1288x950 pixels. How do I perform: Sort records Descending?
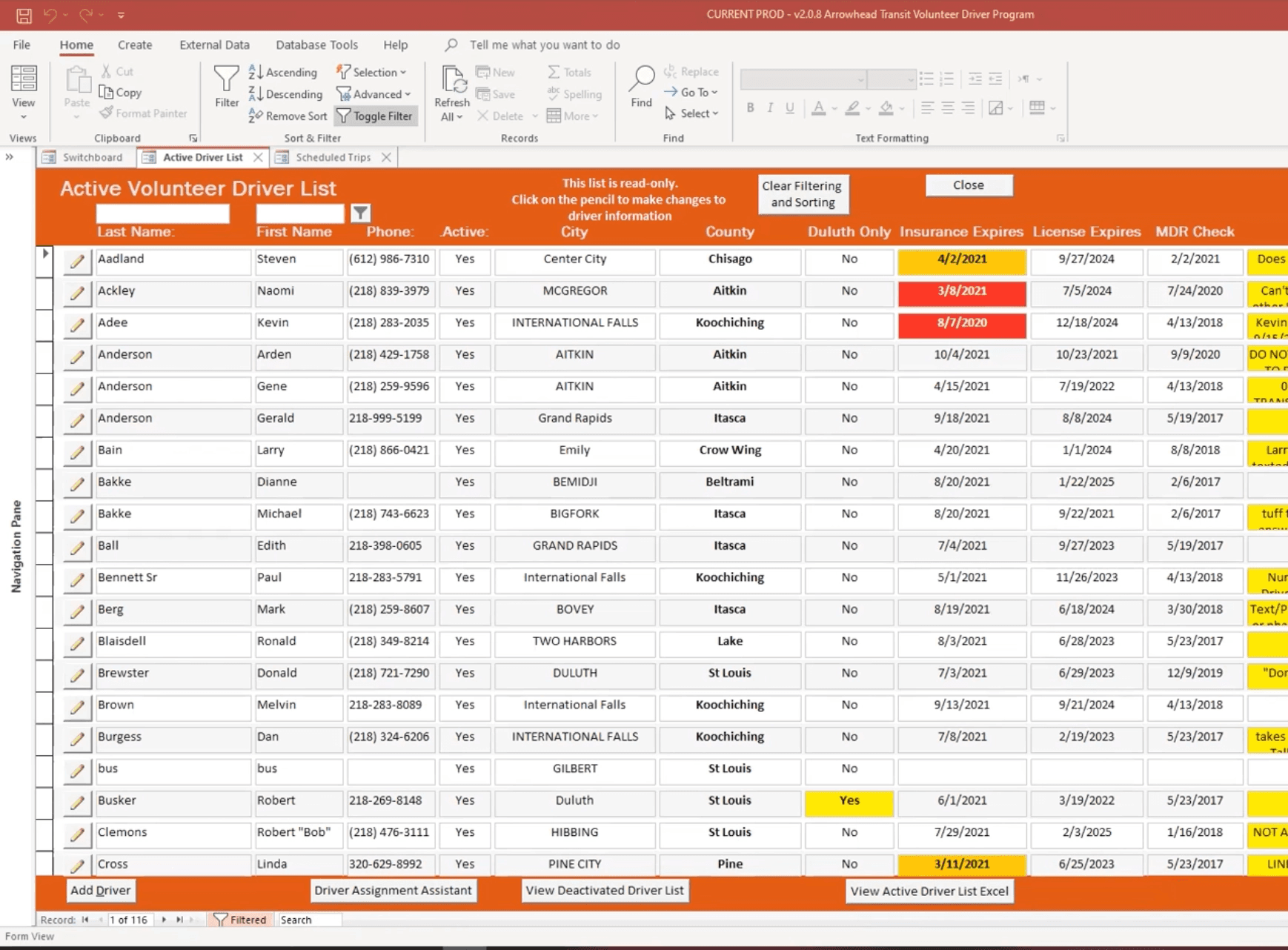coord(286,94)
